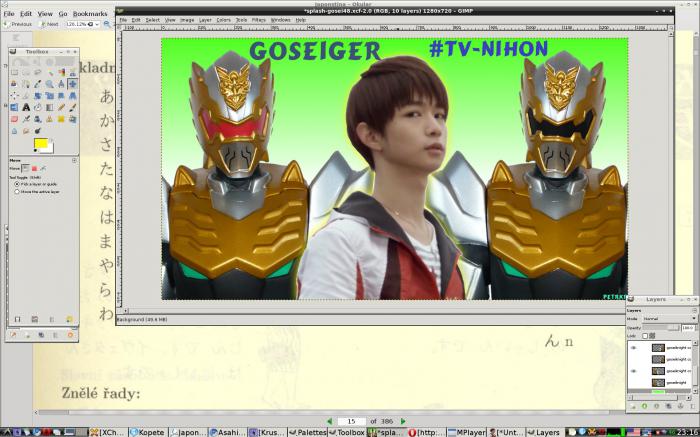
Task: Select the Fuzzy Select wand tool
Action: 50,72
